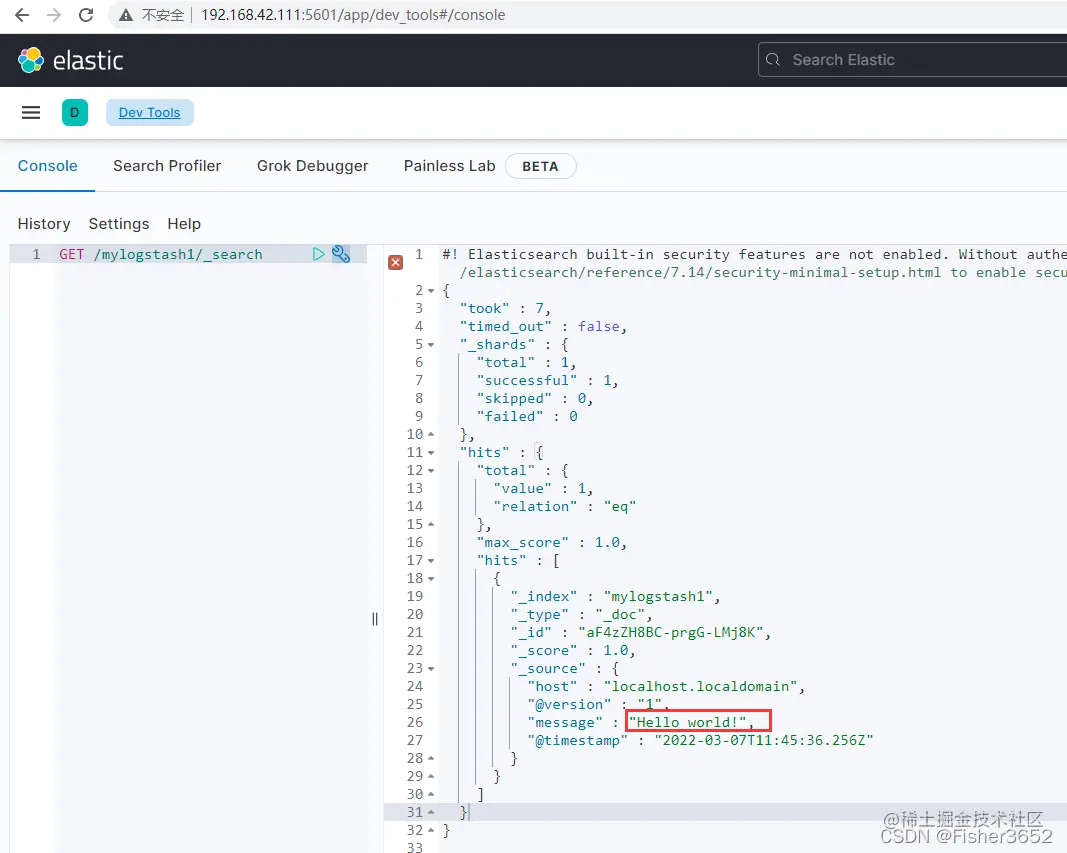Click the wrench request options icon
1067x853 pixels.
pyautogui.click(x=341, y=254)
